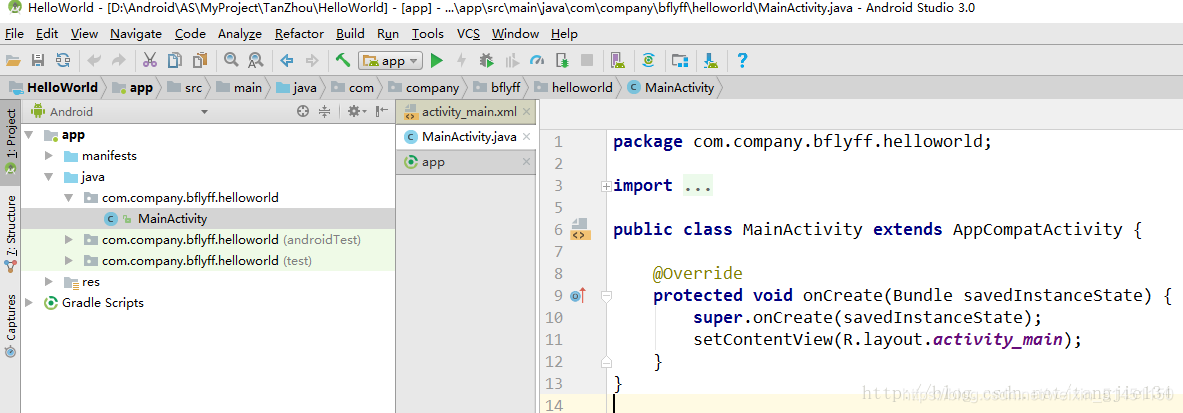Click the Save All floppy icon

tap(38, 60)
